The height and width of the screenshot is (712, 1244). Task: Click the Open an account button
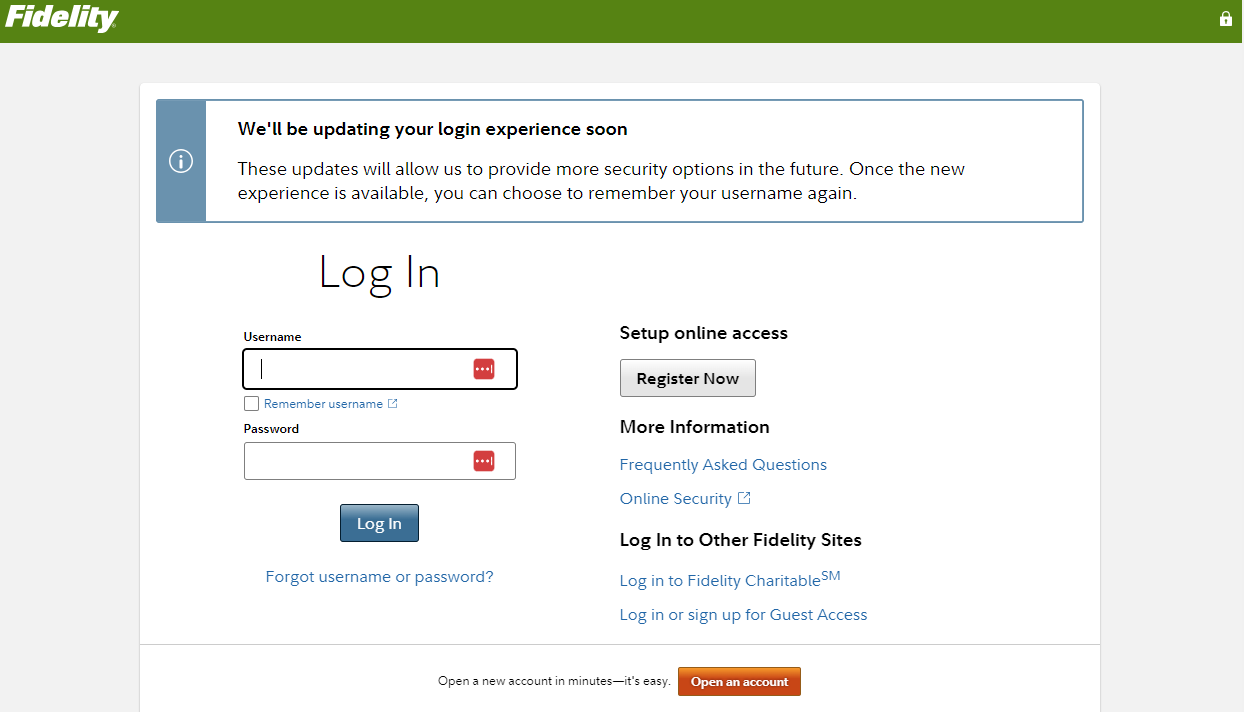pos(739,681)
